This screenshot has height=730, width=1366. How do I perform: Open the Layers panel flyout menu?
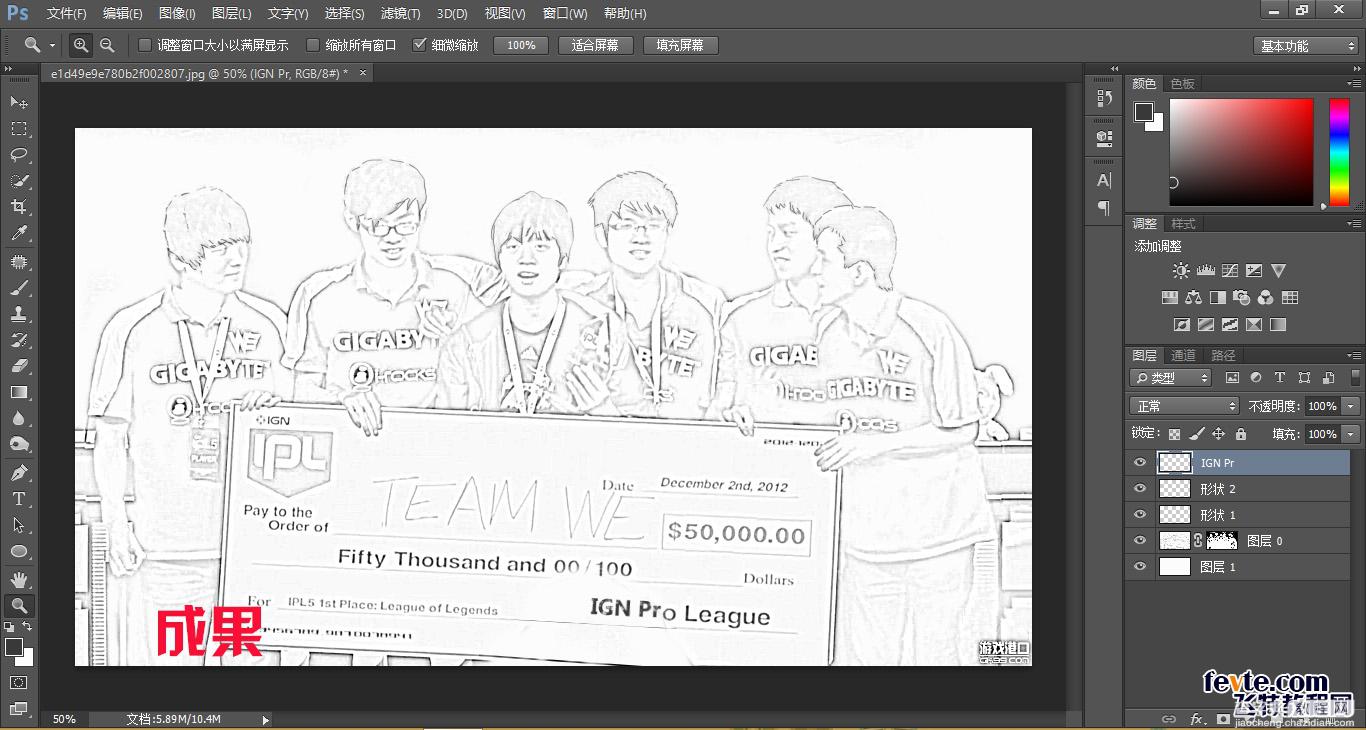(x=1354, y=355)
